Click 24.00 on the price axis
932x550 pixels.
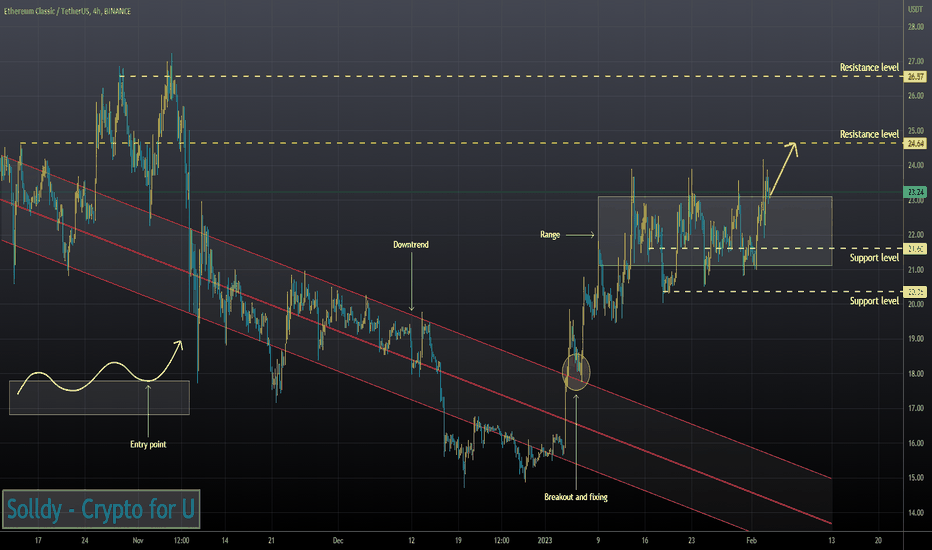coord(915,165)
